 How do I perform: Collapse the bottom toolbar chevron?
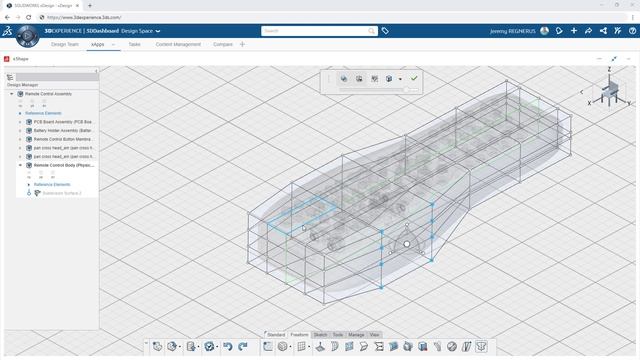(147, 343)
